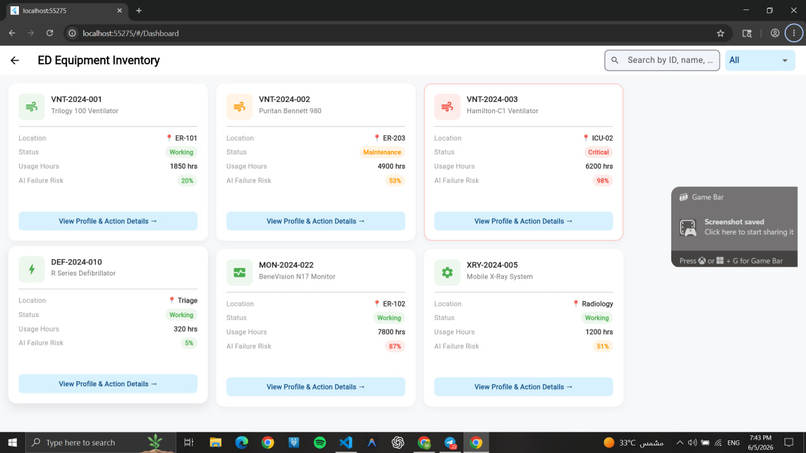The width and height of the screenshot is (806, 453).
Task: Click the 20% failure risk badge
Action: pyautogui.click(x=187, y=180)
